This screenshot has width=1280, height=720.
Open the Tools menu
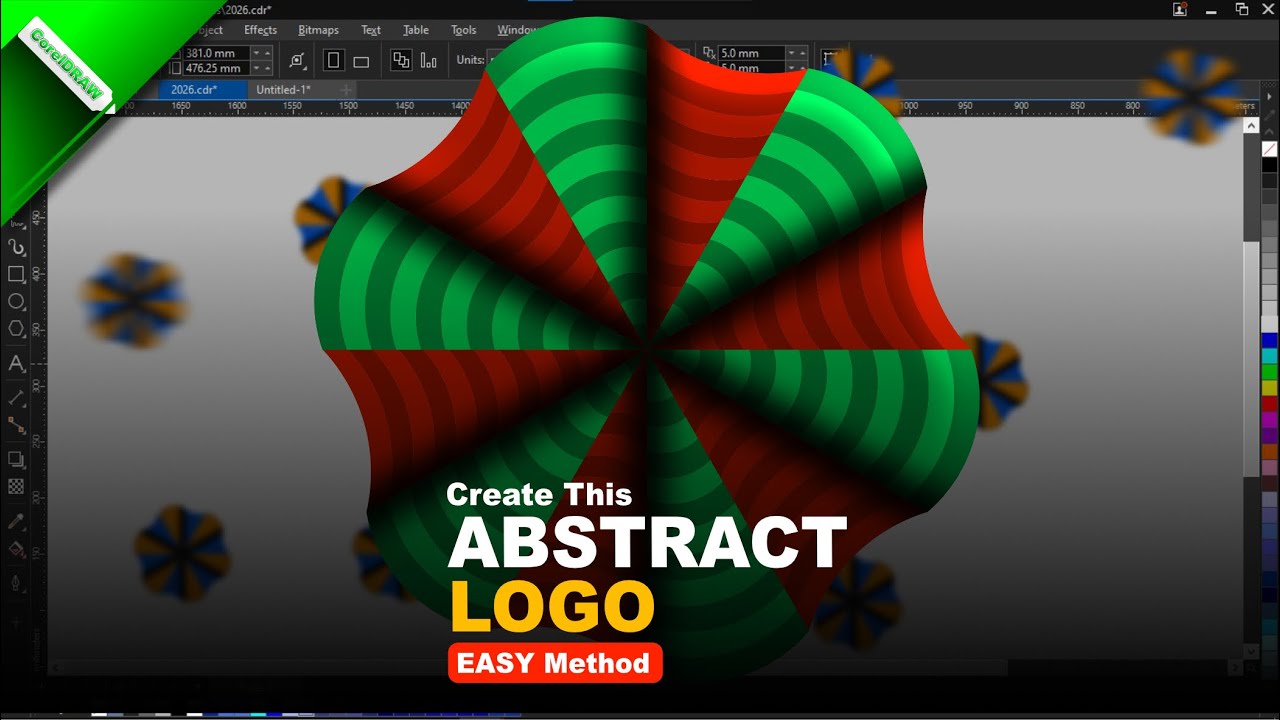(463, 30)
